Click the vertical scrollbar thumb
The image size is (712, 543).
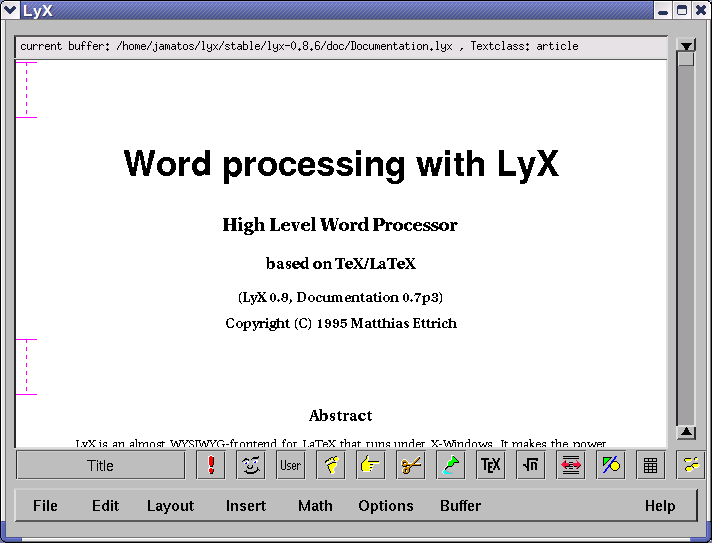(x=686, y=59)
